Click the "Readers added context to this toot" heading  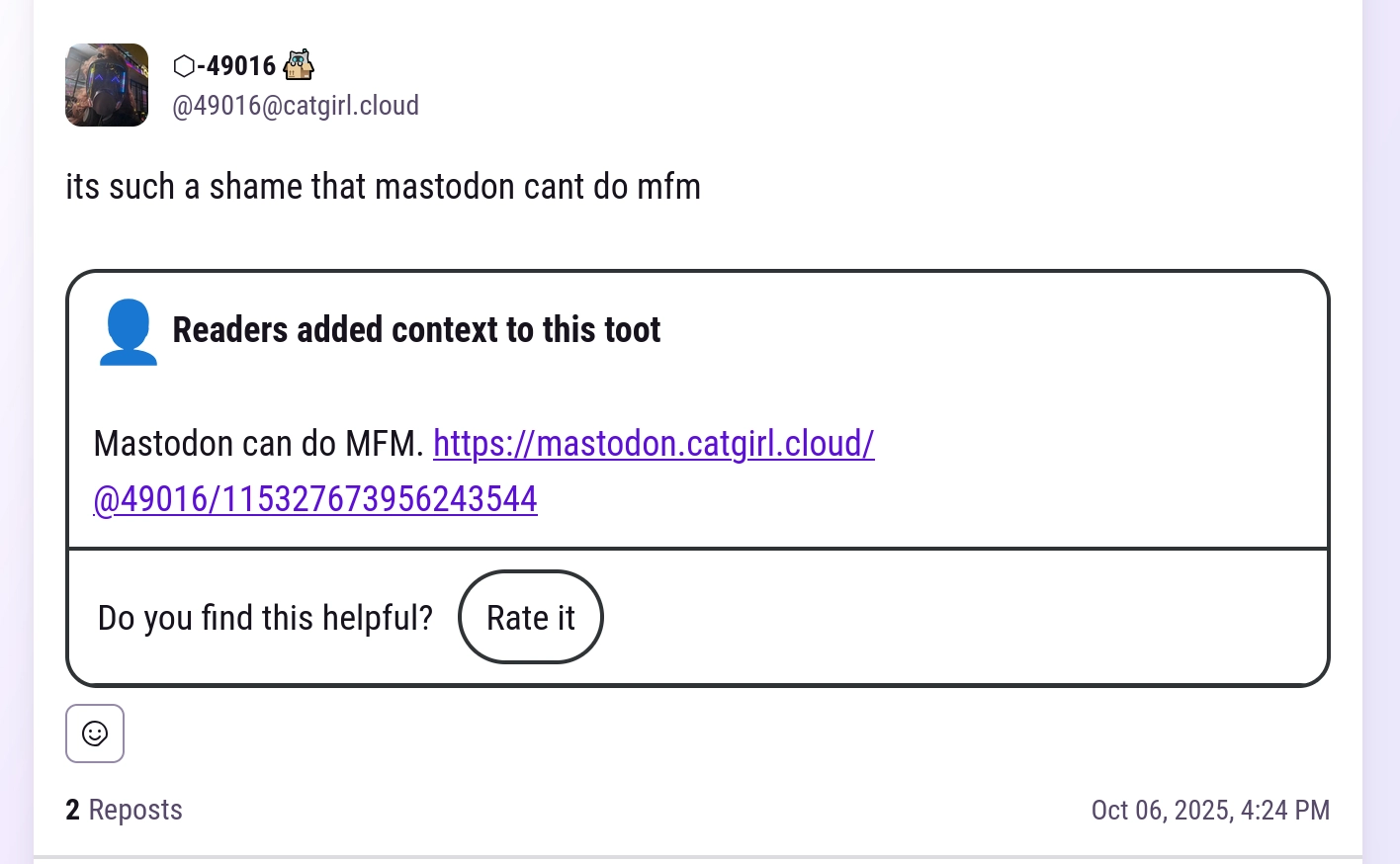[416, 329]
